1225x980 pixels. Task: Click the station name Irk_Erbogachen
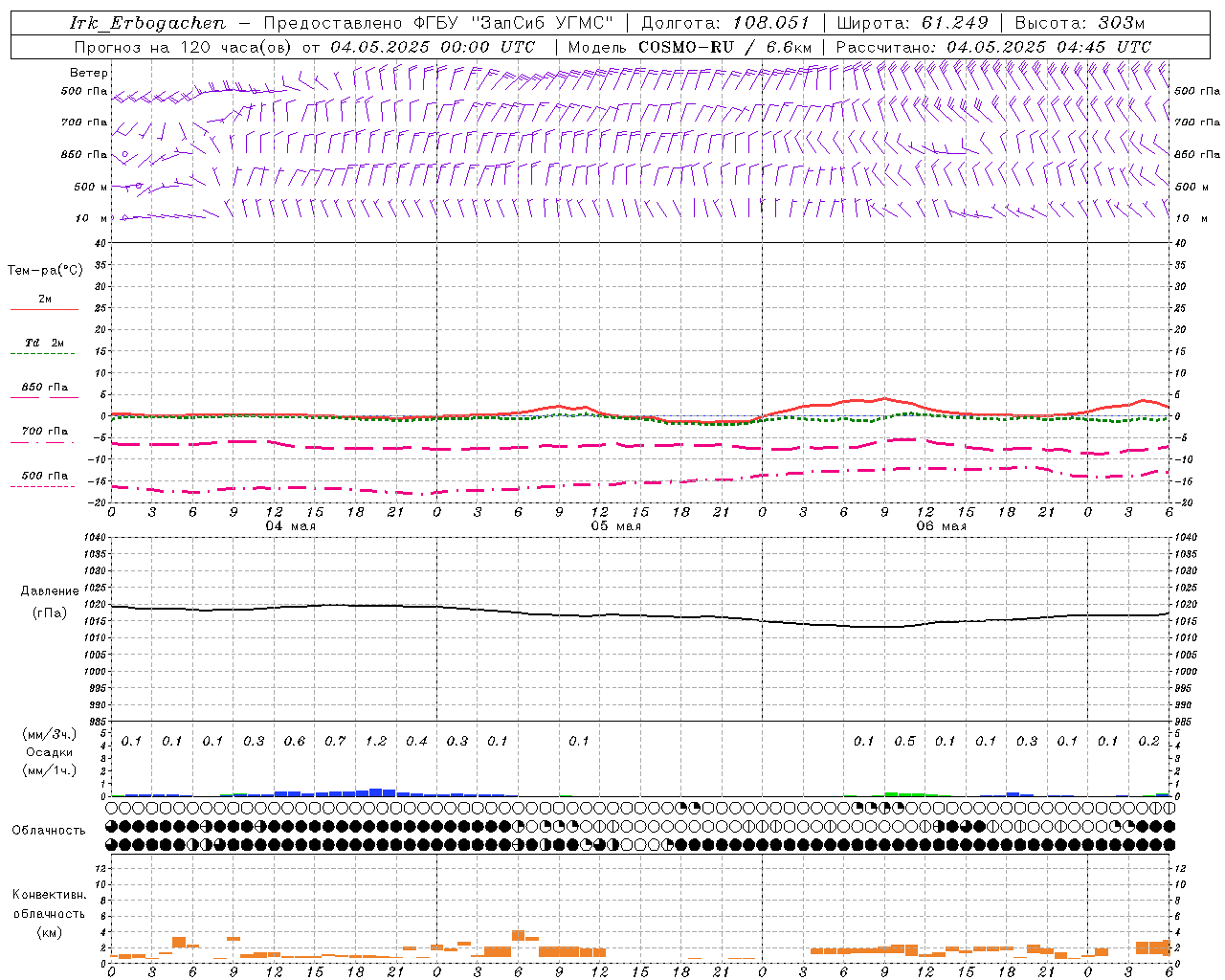(x=147, y=23)
